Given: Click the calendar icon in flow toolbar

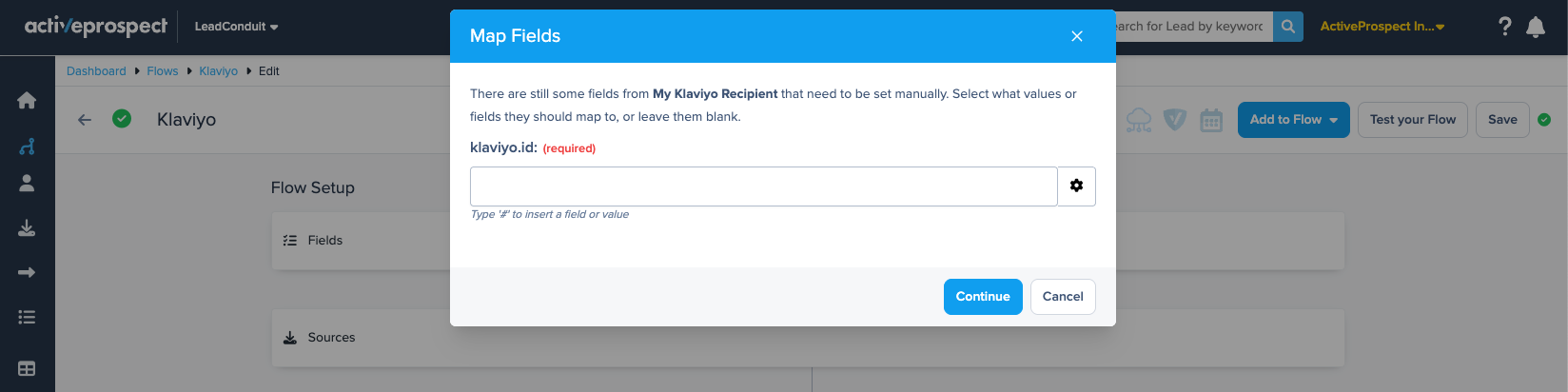Looking at the screenshot, I should [x=1211, y=120].
